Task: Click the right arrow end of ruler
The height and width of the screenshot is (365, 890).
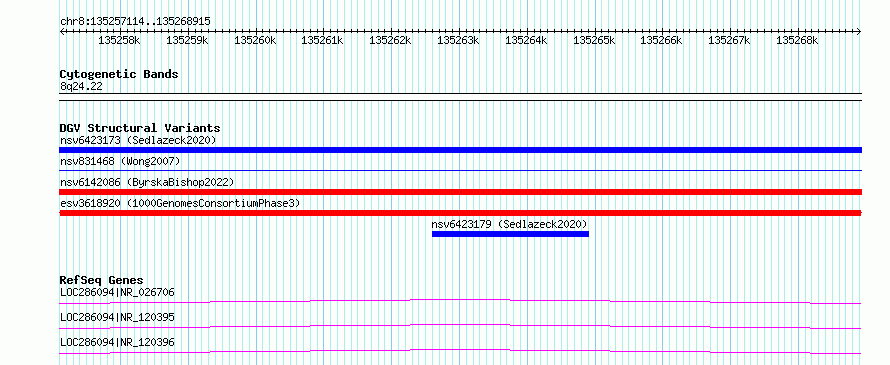Action: (859, 31)
